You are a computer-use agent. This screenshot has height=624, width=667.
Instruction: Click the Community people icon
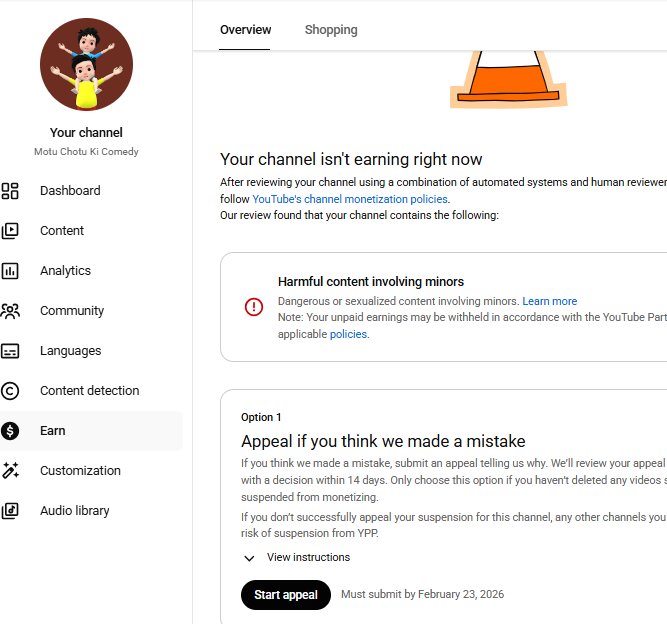coord(10,311)
